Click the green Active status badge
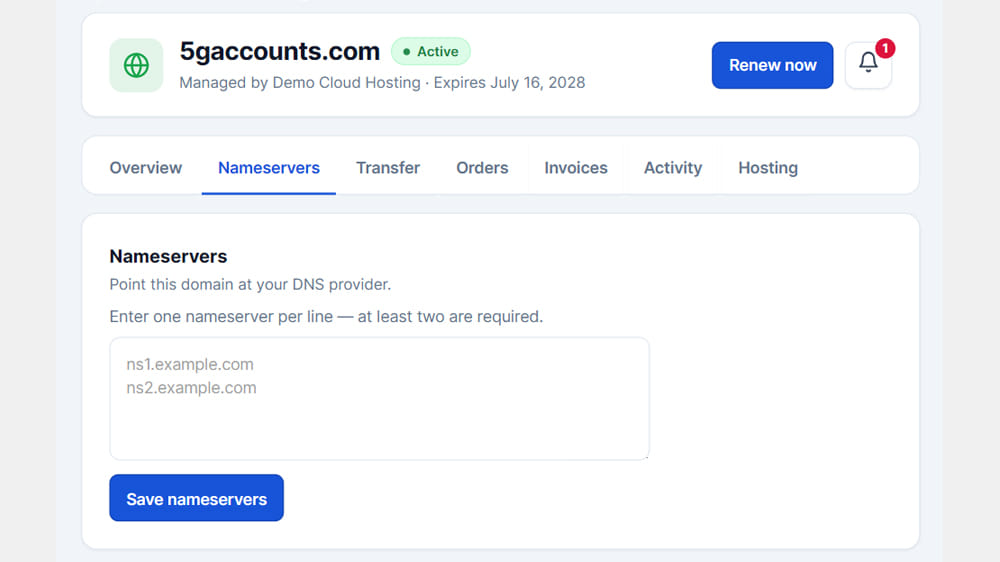Image resolution: width=1000 pixels, height=562 pixels. [x=430, y=52]
